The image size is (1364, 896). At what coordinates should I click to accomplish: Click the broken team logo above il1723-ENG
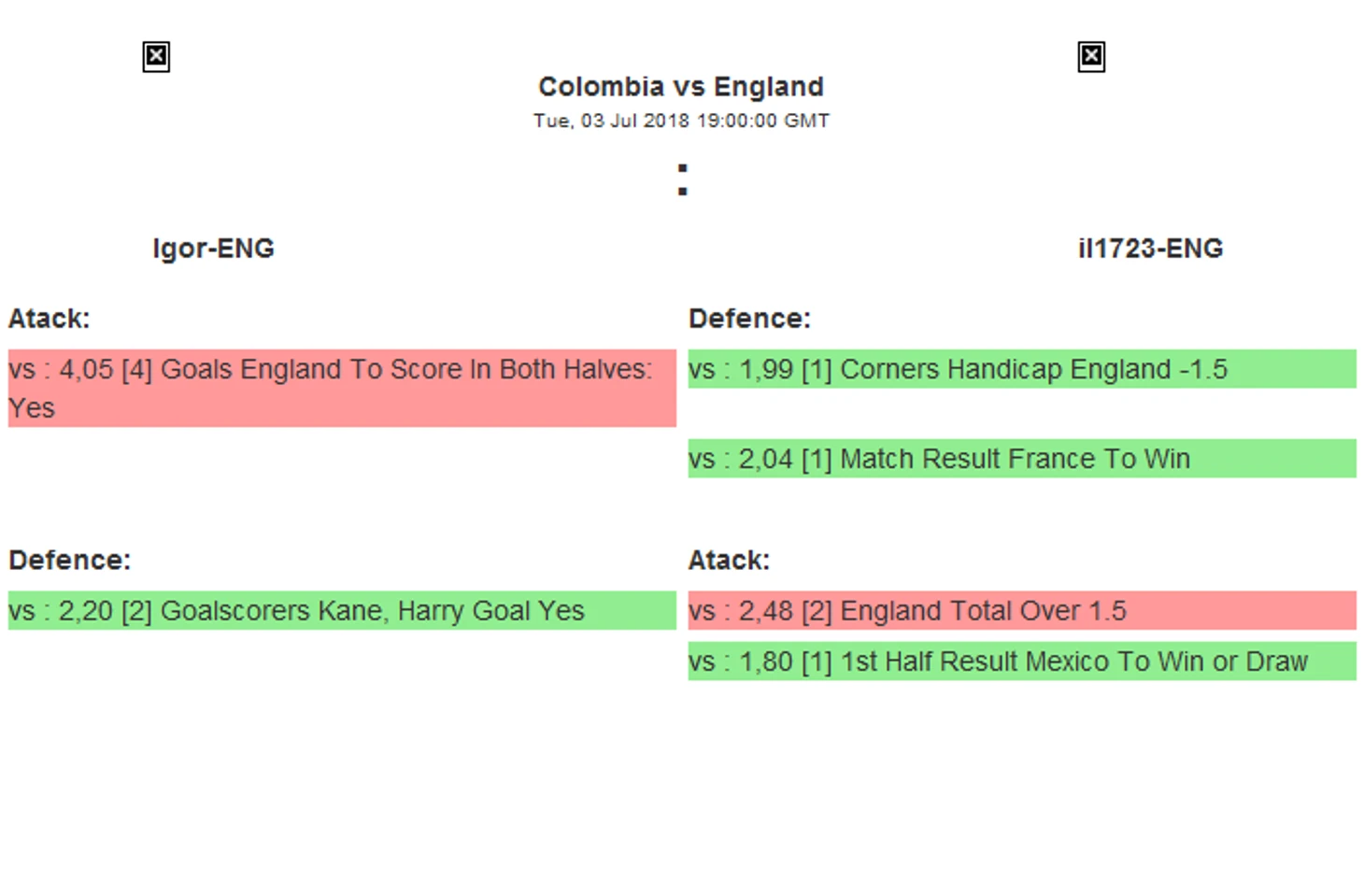1090,57
